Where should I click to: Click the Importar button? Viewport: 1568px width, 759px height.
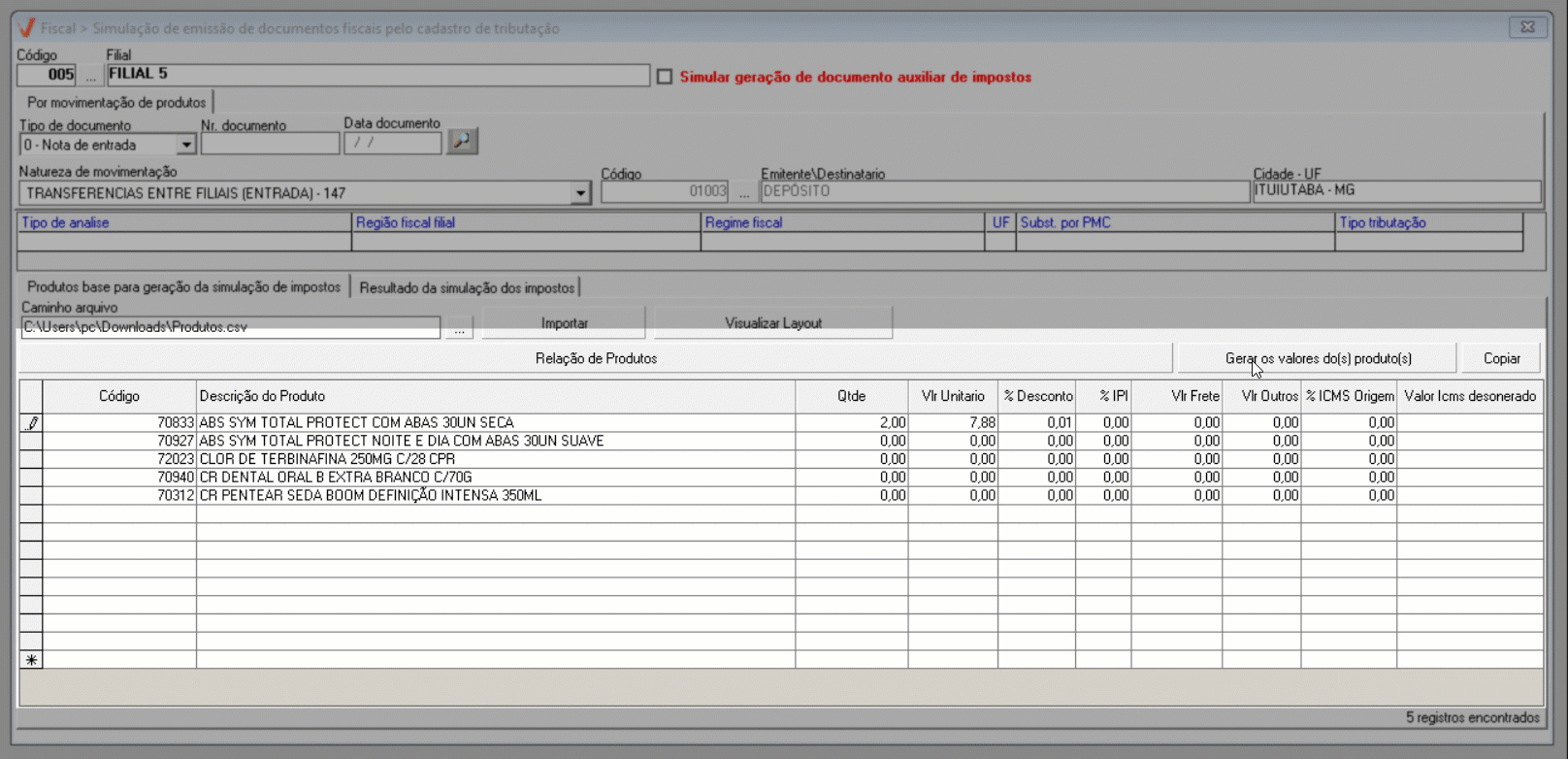click(x=564, y=323)
